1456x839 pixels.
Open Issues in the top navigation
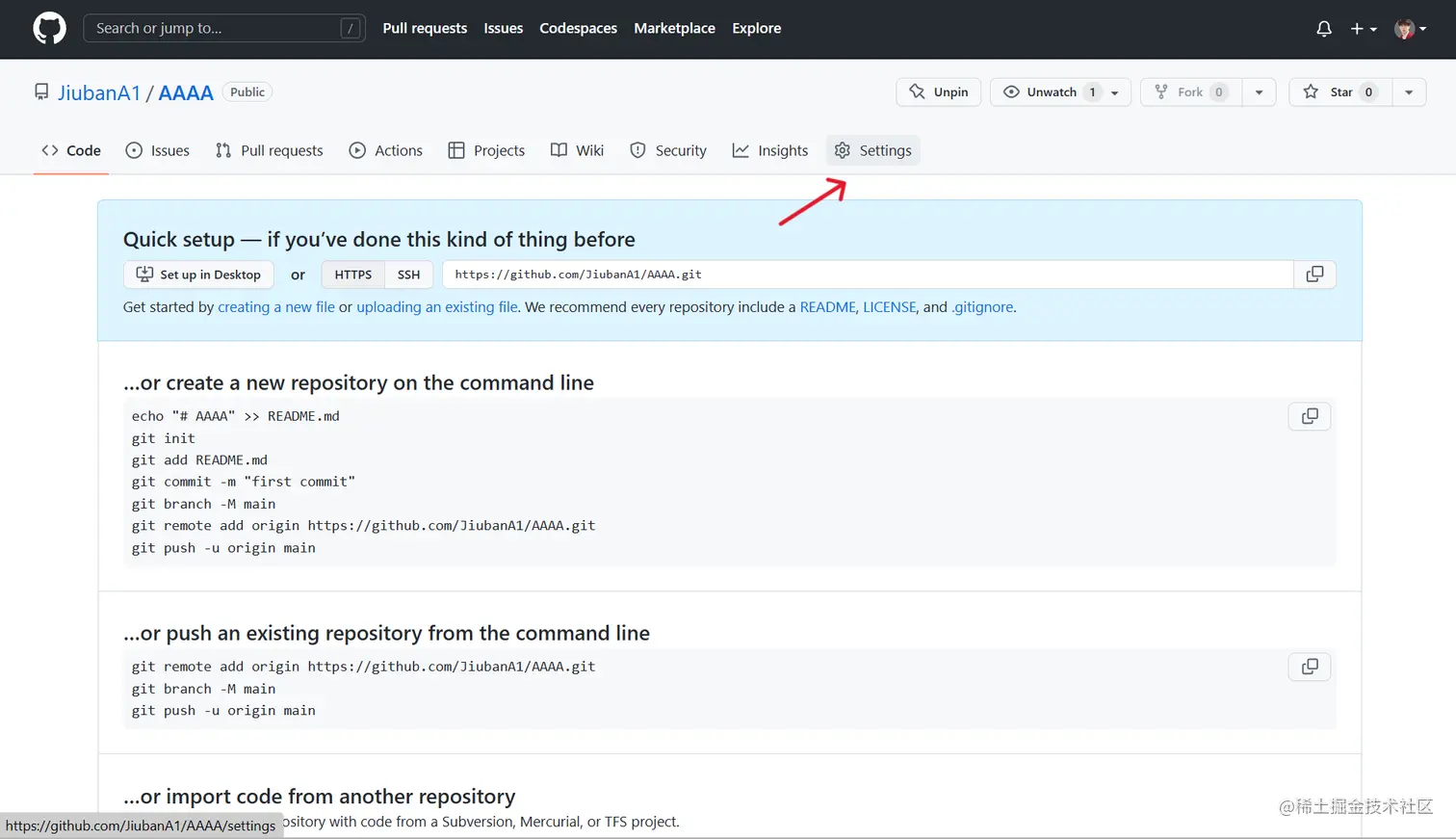503,29
